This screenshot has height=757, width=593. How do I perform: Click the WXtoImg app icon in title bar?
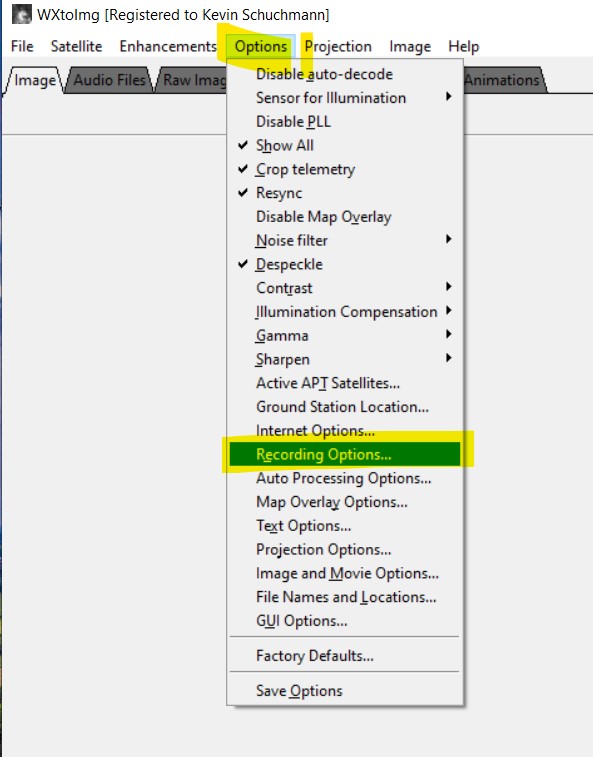21,14
